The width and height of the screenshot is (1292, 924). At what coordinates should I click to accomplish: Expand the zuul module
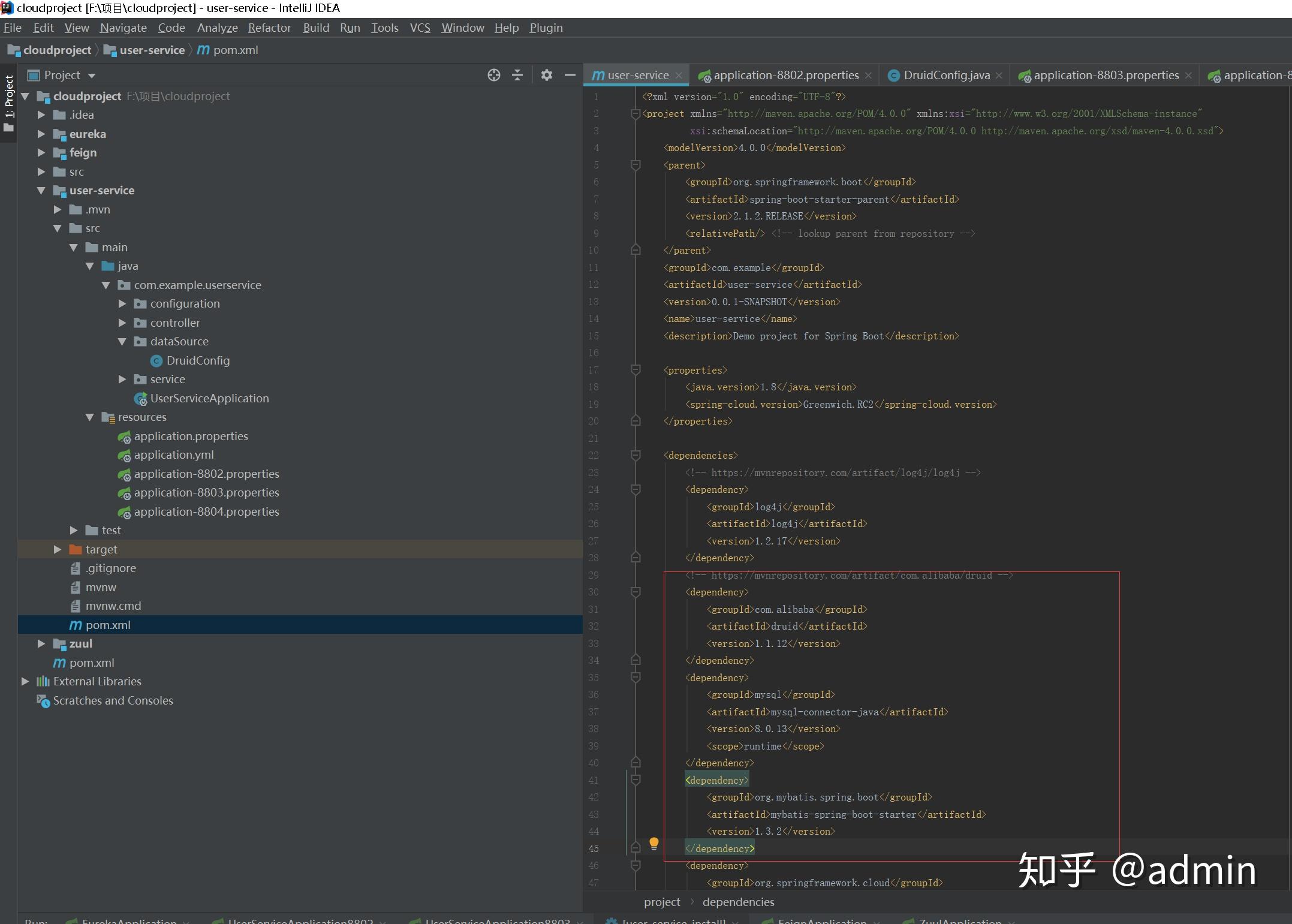(41, 644)
